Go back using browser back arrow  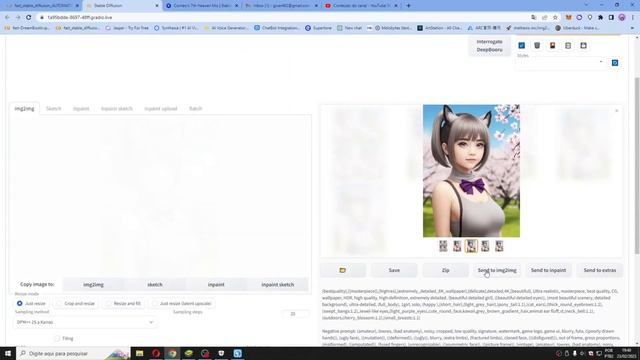click(x=7, y=18)
